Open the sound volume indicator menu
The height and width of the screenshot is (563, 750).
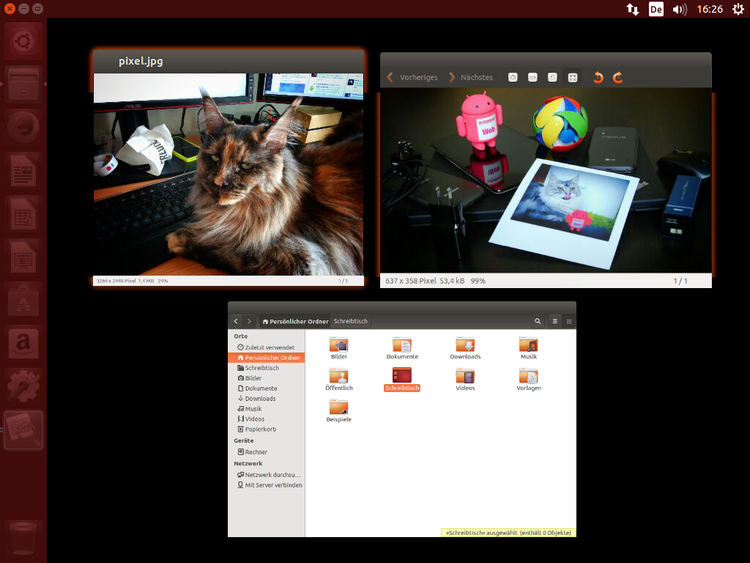[x=680, y=9]
